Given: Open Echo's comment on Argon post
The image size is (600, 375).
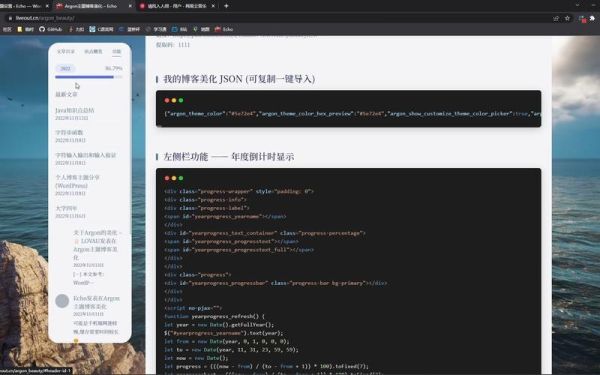Looking at the screenshot, I should point(96,302).
